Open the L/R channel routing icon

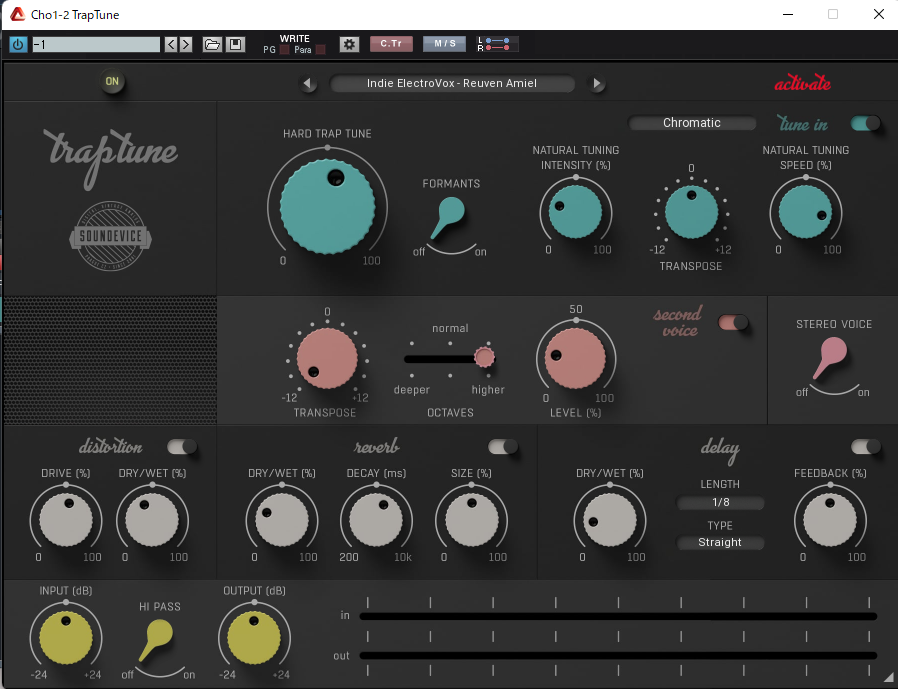tap(497, 44)
